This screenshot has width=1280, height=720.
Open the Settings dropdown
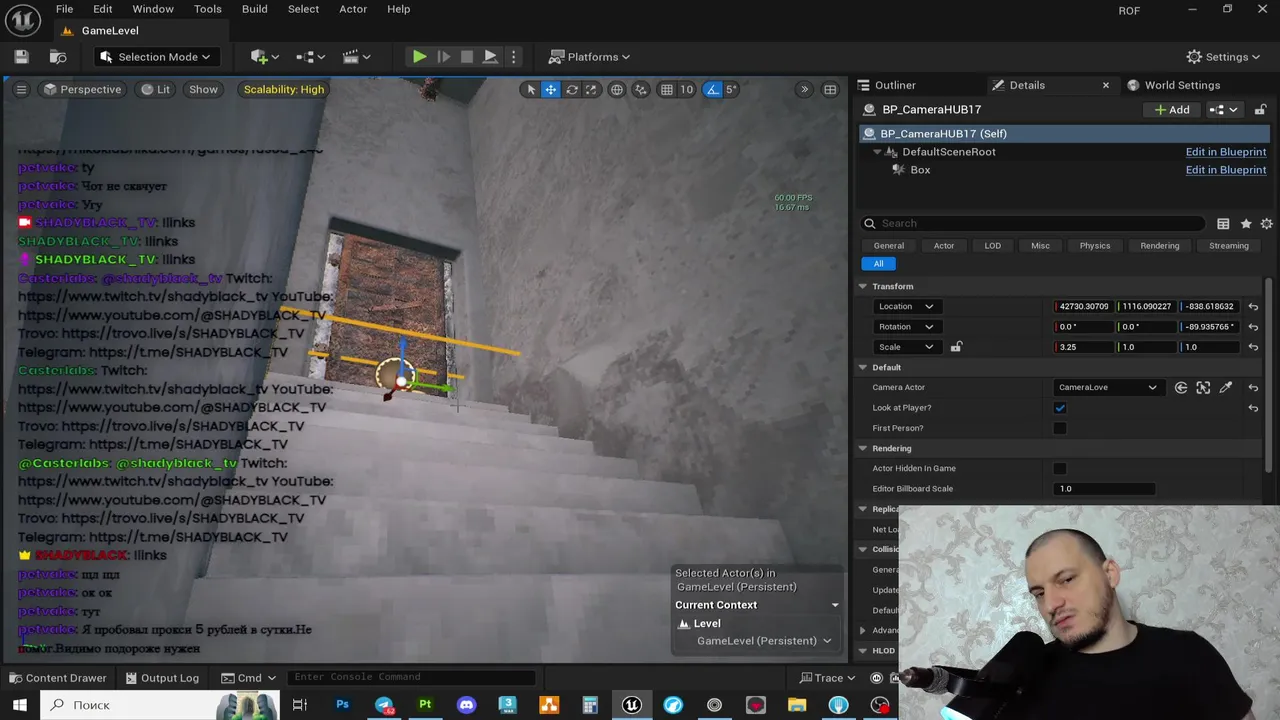click(x=1224, y=57)
